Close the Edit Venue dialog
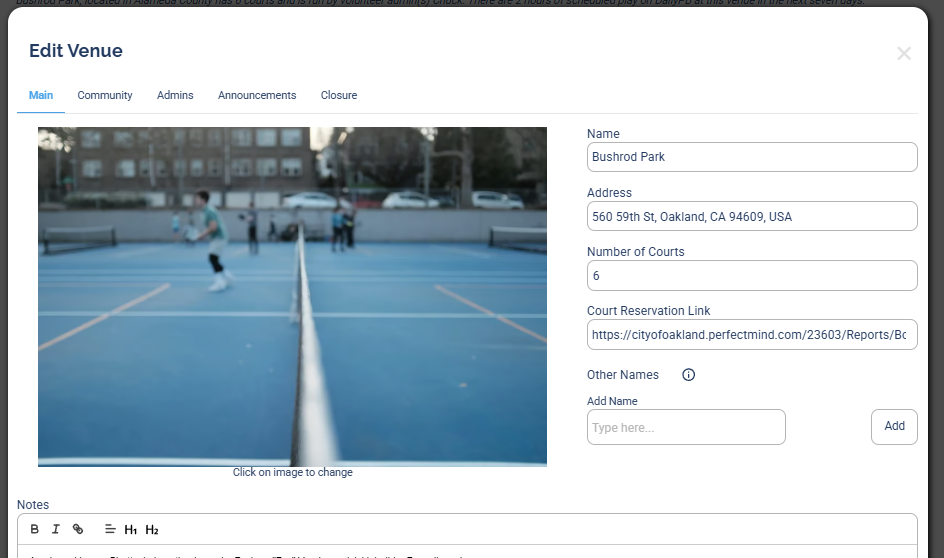 point(904,54)
